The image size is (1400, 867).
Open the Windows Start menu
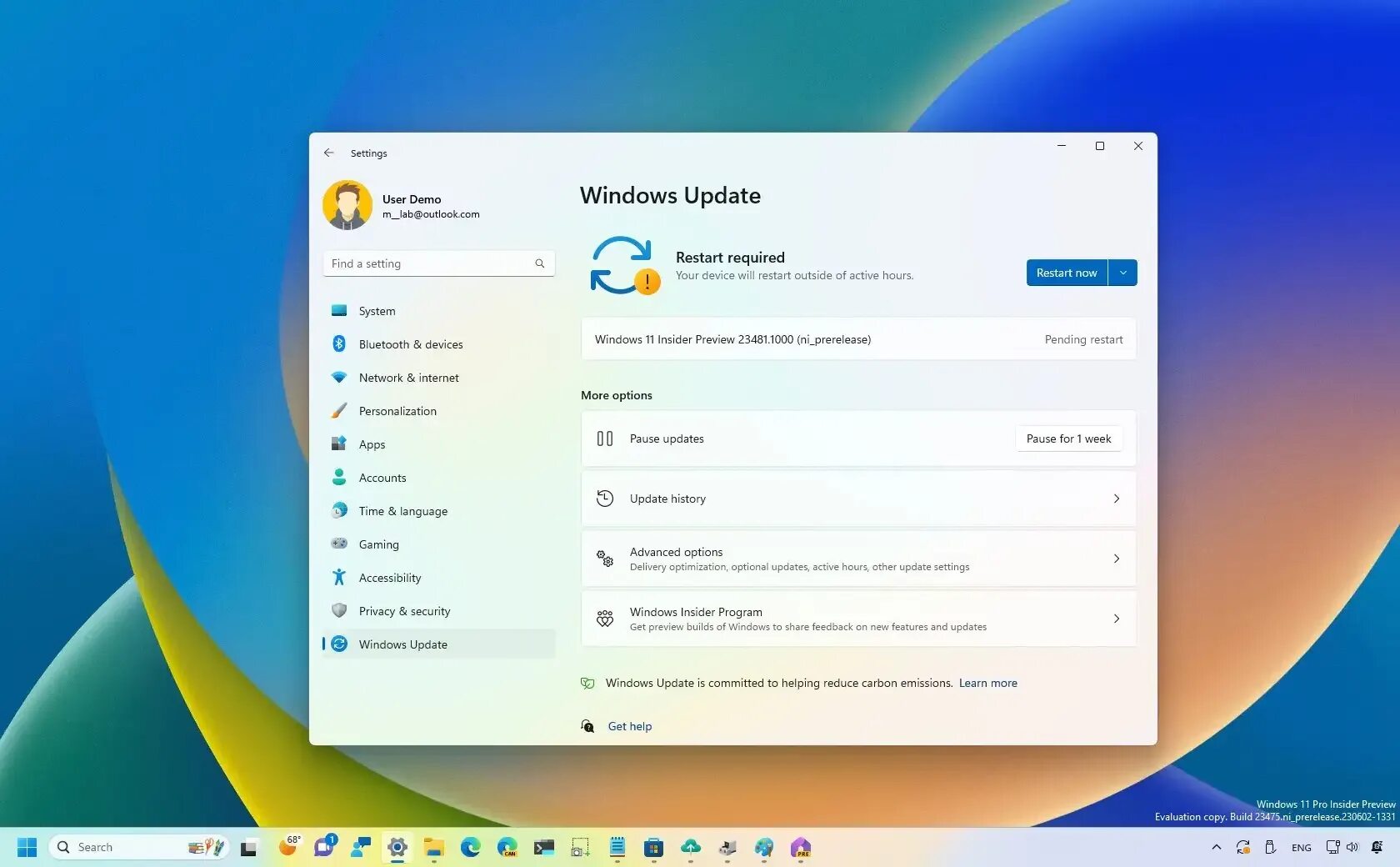pyautogui.click(x=27, y=847)
